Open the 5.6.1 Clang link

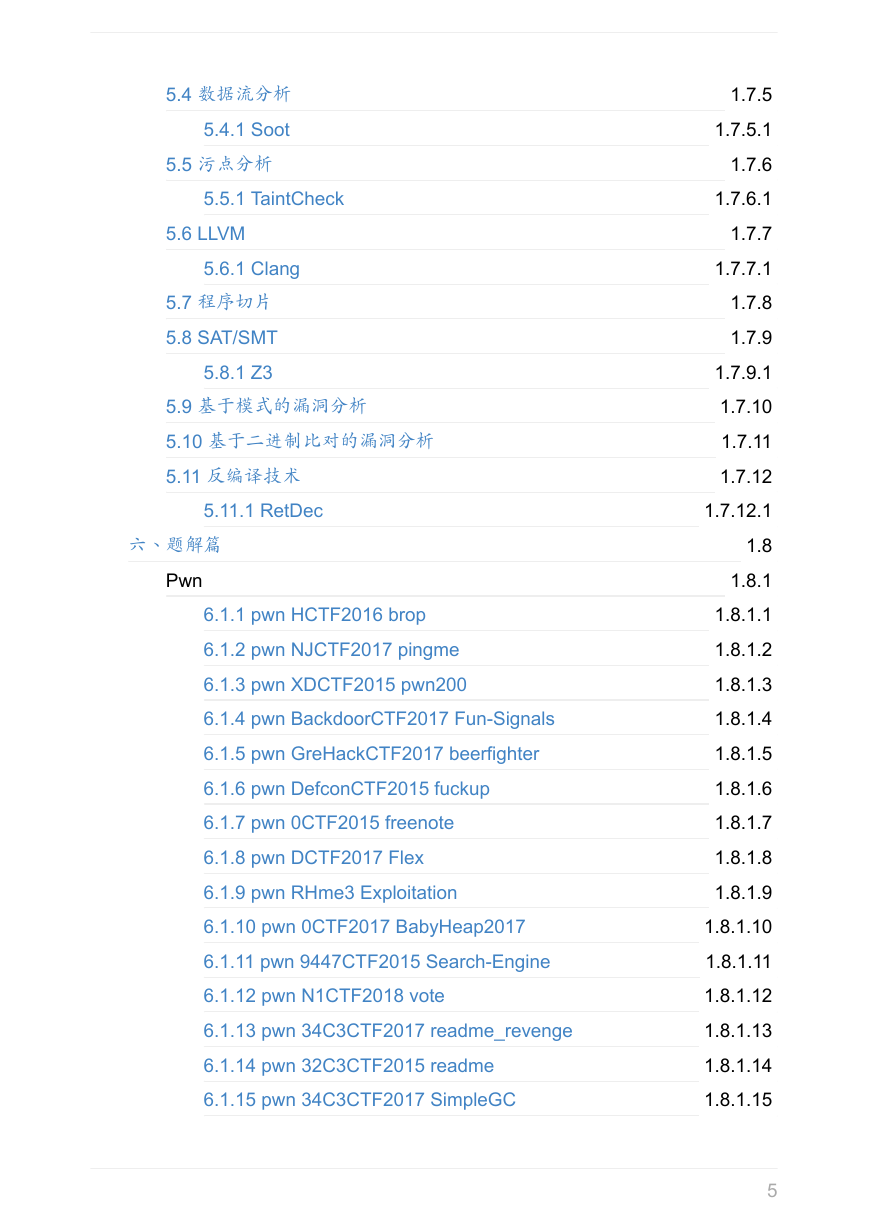click(251, 269)
